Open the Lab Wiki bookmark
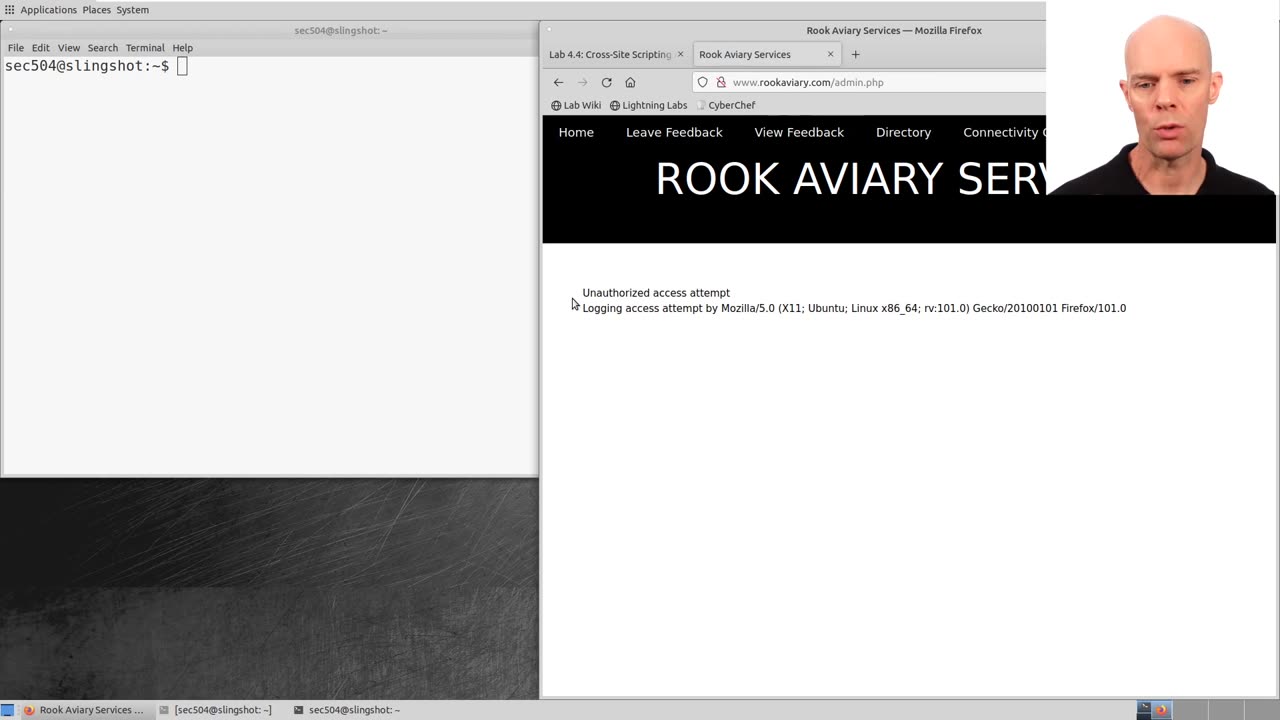The height and width of the screenshot is (720, 1280). [x=576, y=105]
